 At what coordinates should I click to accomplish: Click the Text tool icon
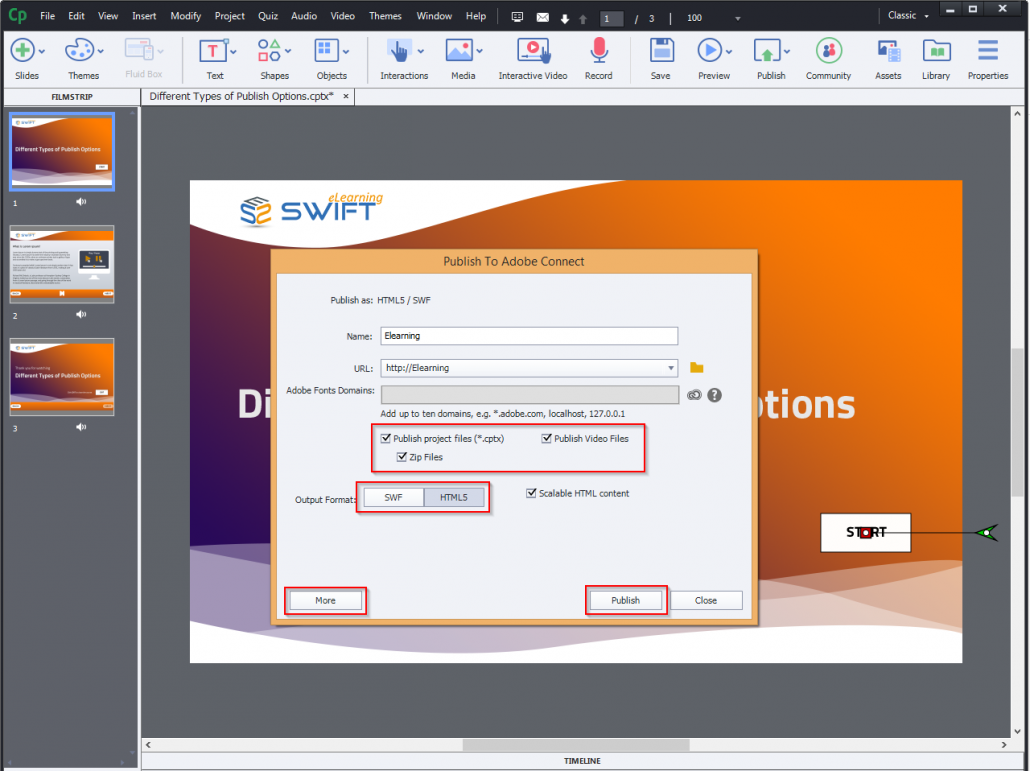212,51
